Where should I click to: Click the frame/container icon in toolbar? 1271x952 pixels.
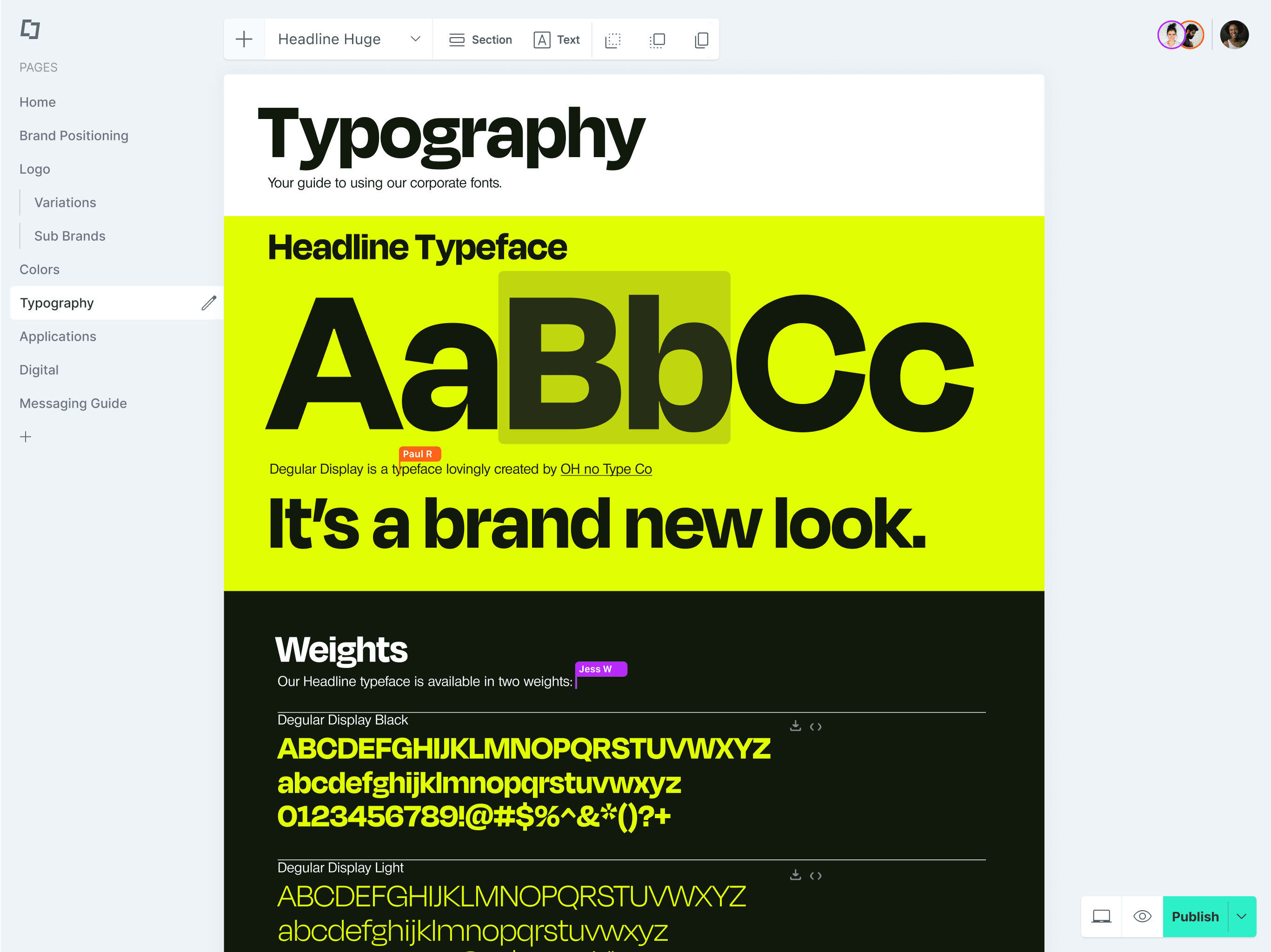(657, 39)
